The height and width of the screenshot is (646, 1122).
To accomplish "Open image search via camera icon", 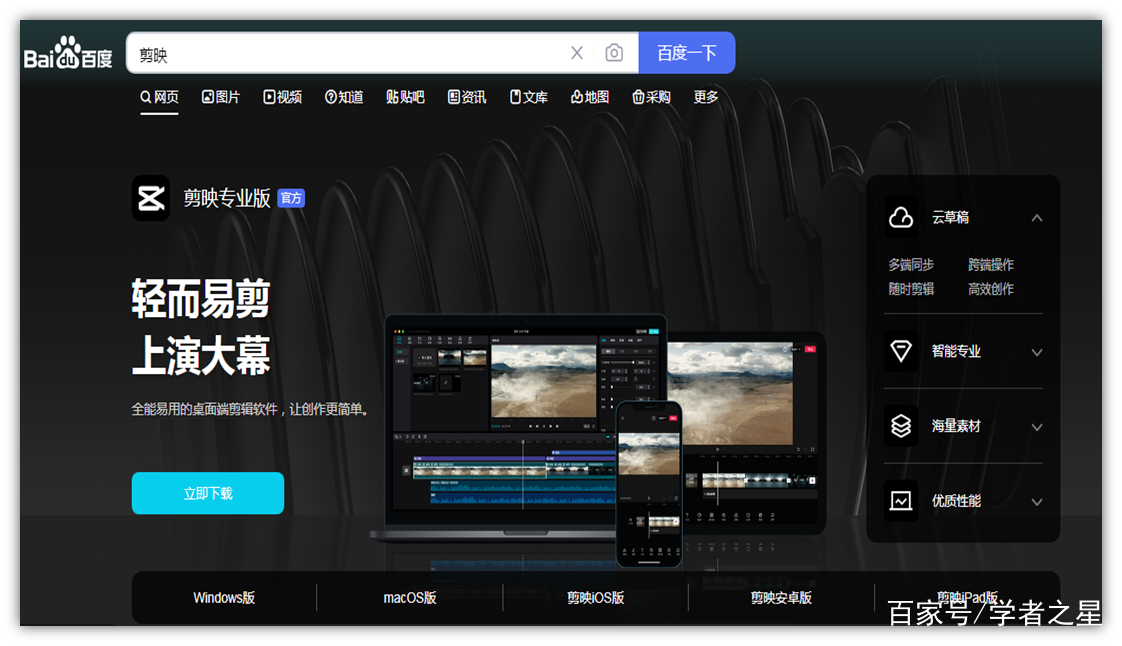I will click(614, 53).
